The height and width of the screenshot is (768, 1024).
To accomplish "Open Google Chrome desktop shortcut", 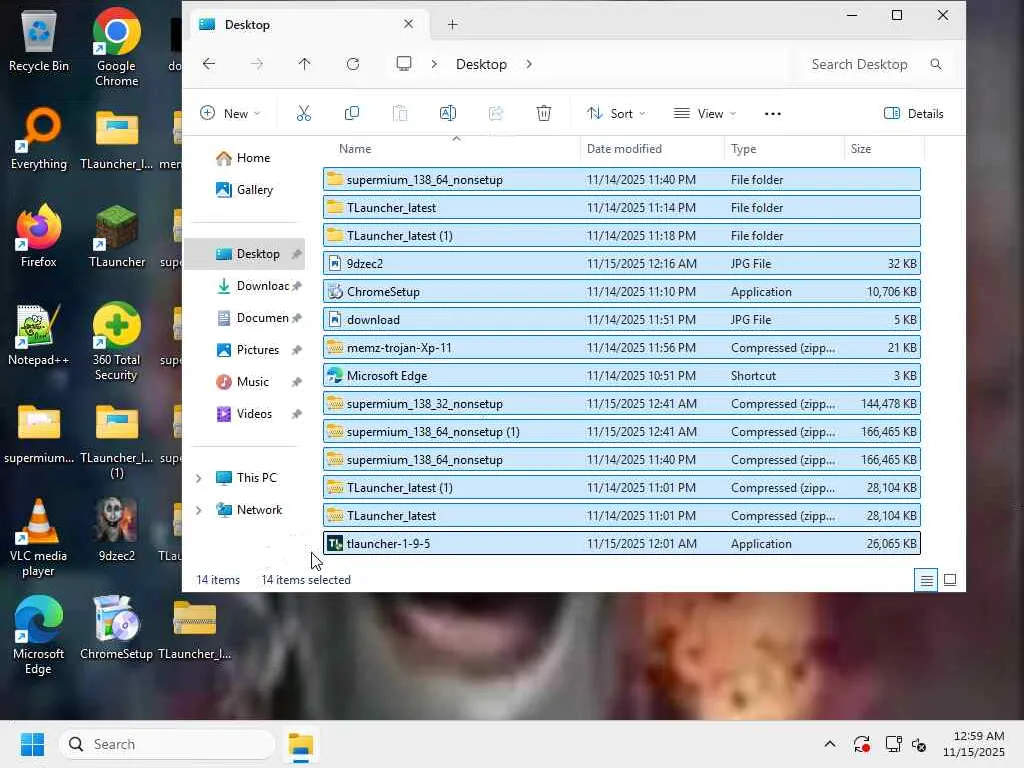I will coord(116,48).
